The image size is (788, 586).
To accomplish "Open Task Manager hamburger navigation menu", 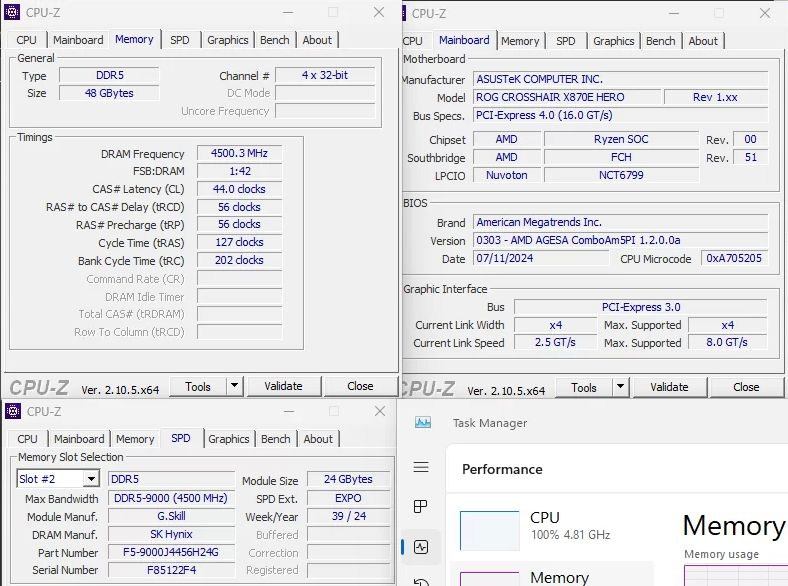I will [421, 468].
